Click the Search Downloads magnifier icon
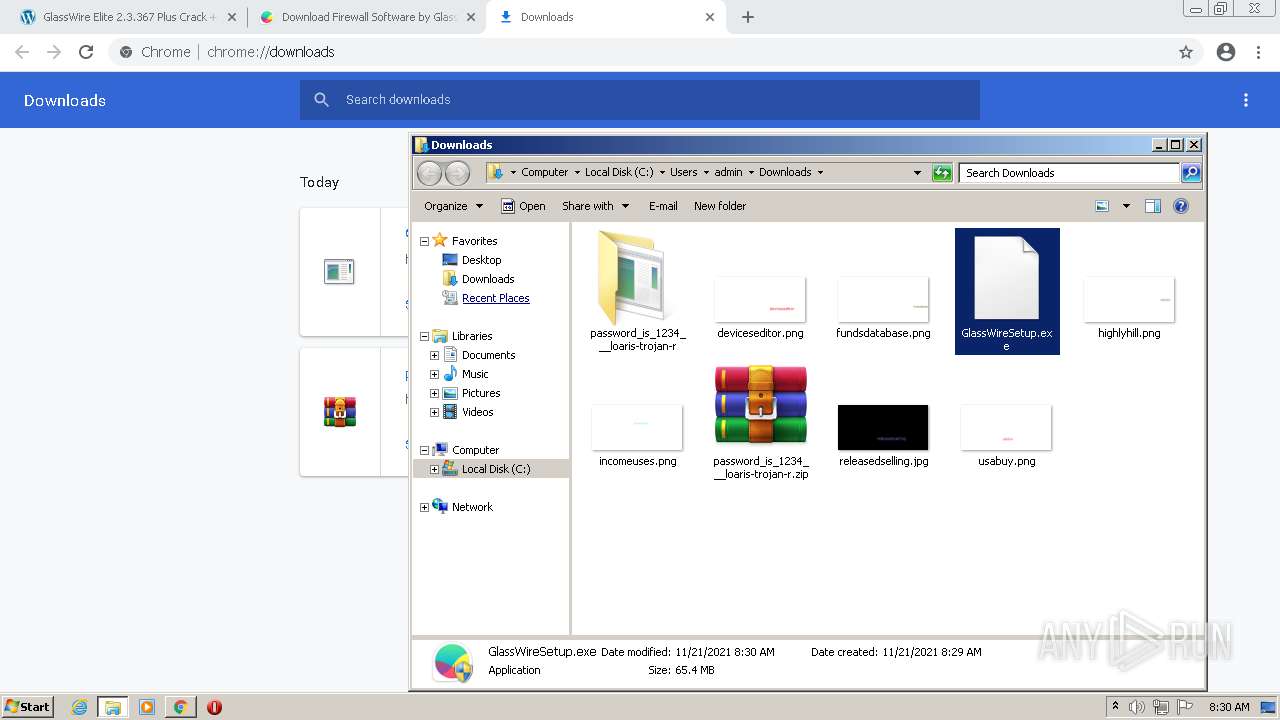This screenshot has height=720, width=1280. coord(1190,173)
